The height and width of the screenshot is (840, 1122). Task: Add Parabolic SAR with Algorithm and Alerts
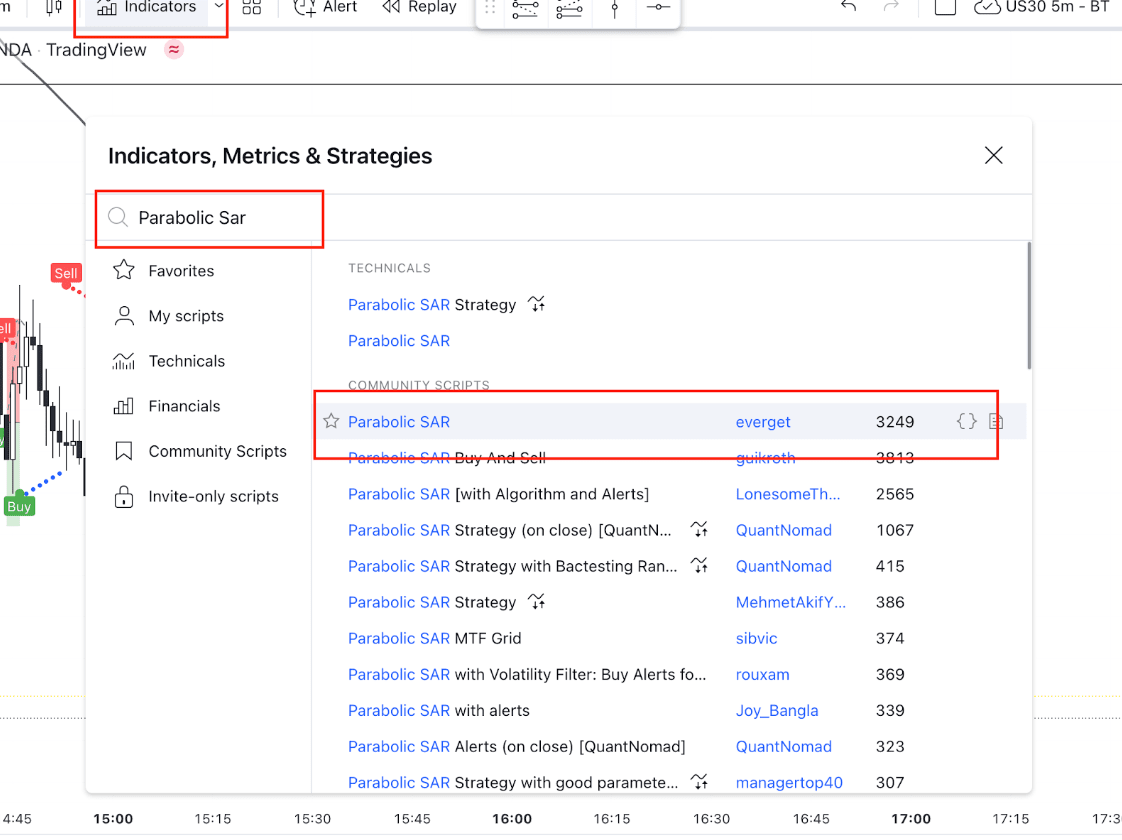[x=498, y=494]
